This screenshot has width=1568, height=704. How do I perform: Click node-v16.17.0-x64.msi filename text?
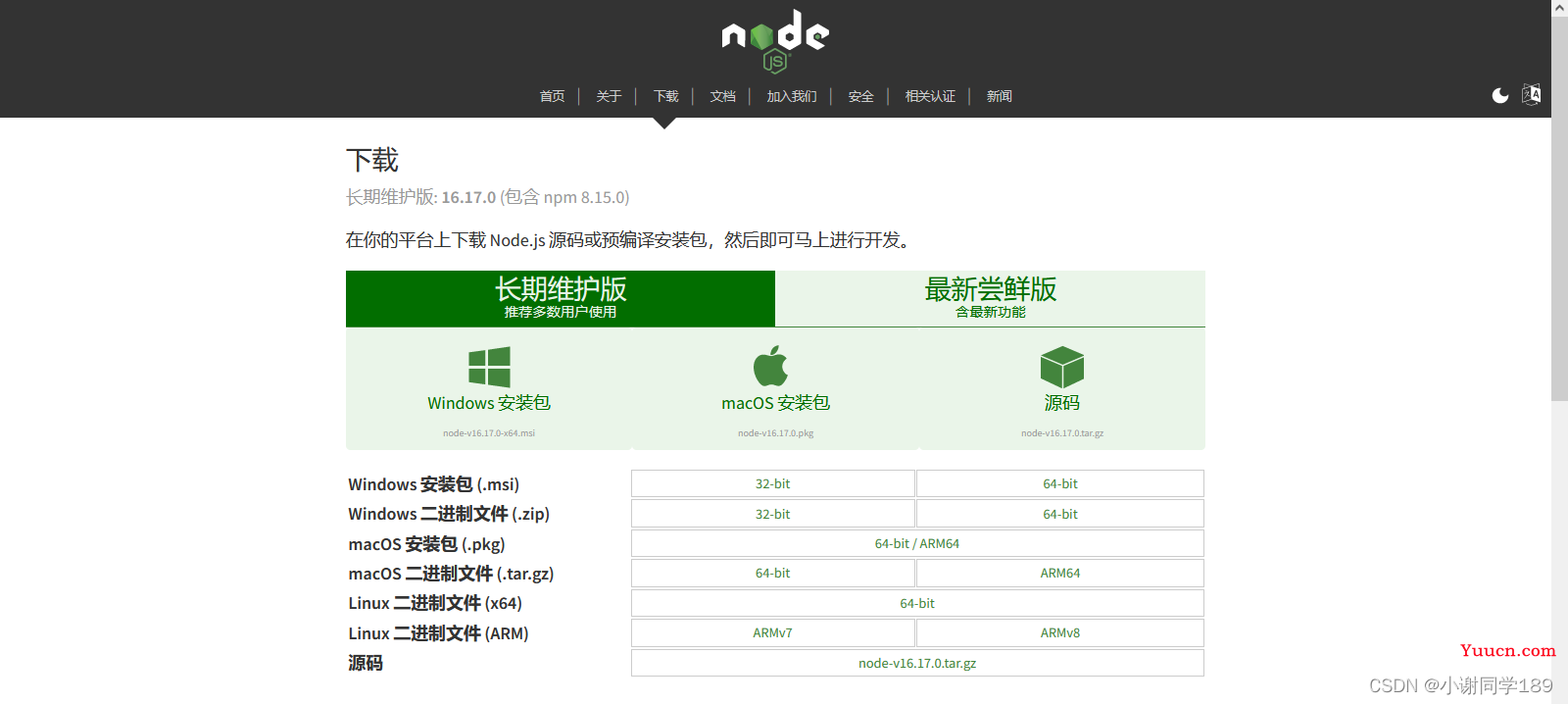(489, 432)
